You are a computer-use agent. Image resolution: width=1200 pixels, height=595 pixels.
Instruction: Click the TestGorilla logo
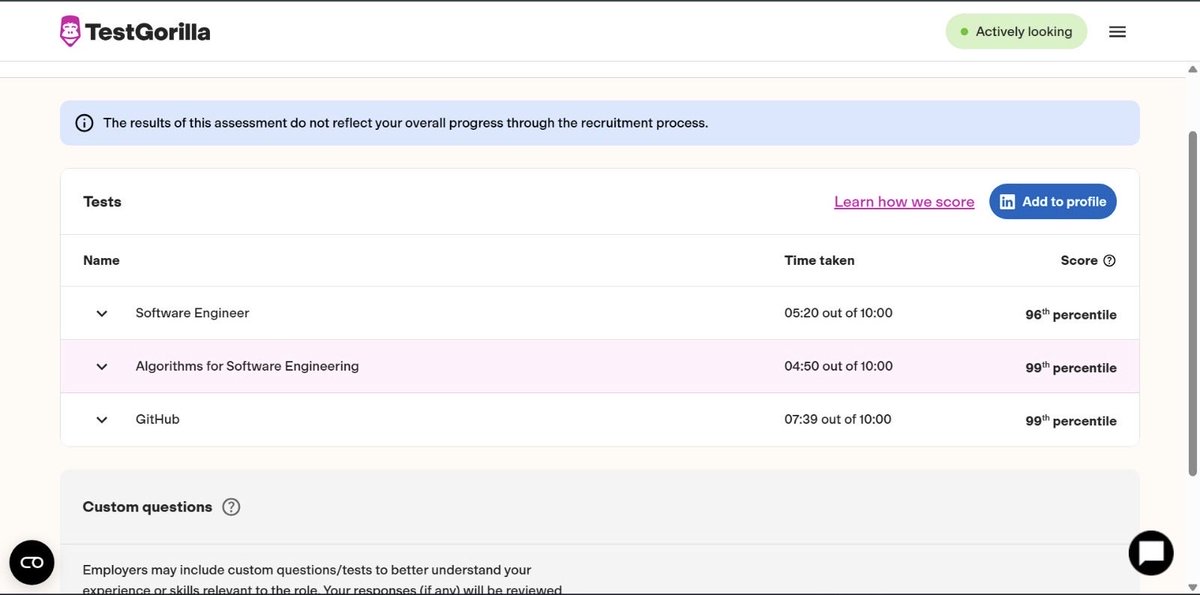[135, 32]
